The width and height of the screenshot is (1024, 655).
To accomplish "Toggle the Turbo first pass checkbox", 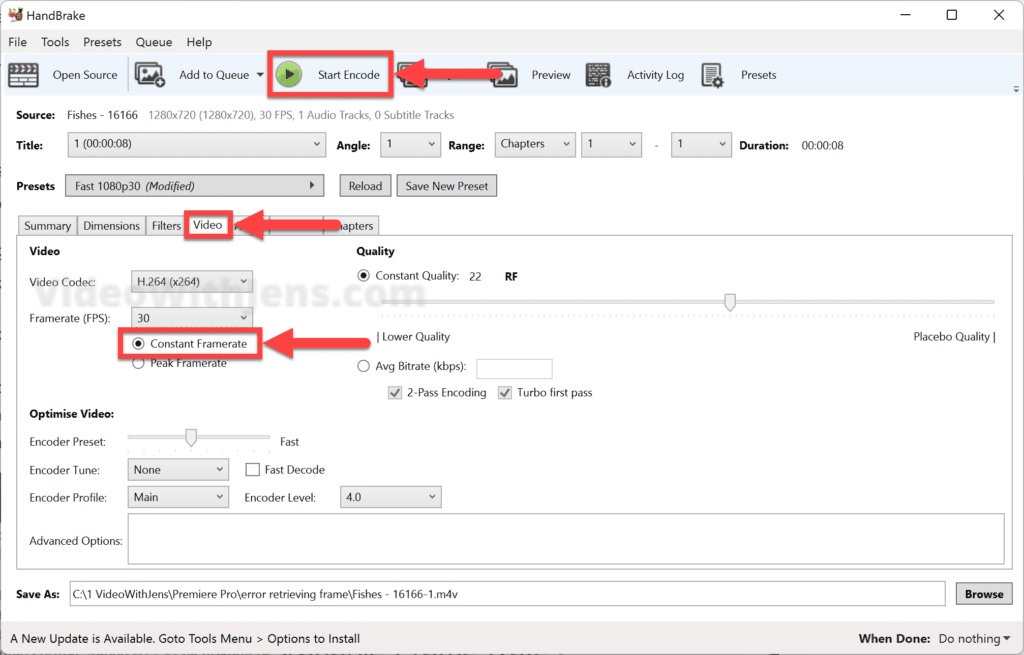I will (x=504, y=392).
